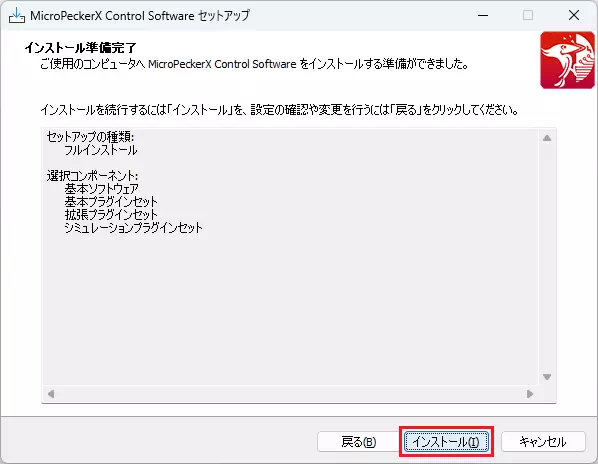This screenshot has width=598, height=464.
Task: Click the summary box's scroll up arrow
Action: pos(547,138)
